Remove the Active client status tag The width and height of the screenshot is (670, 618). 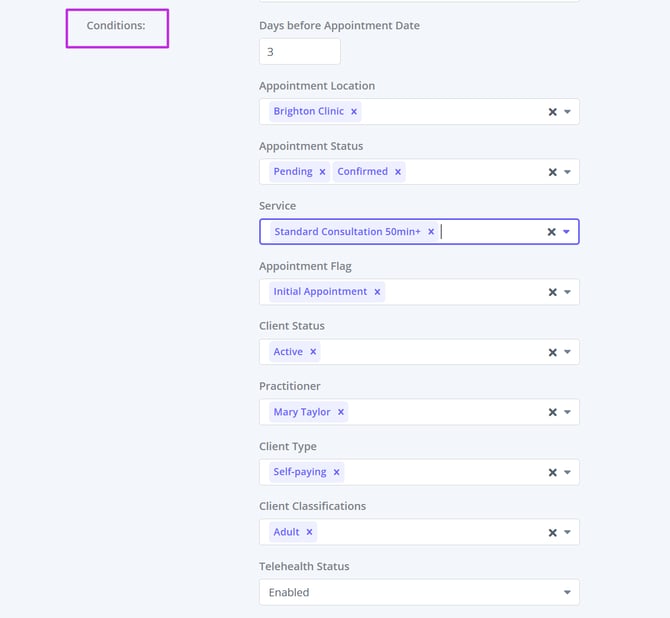(313, 352)
